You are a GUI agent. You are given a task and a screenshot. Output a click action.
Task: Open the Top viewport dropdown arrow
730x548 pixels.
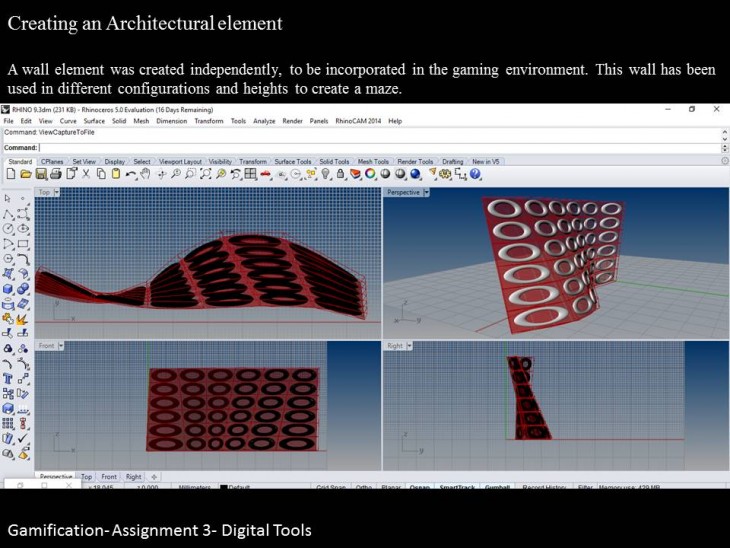point(59,192)
